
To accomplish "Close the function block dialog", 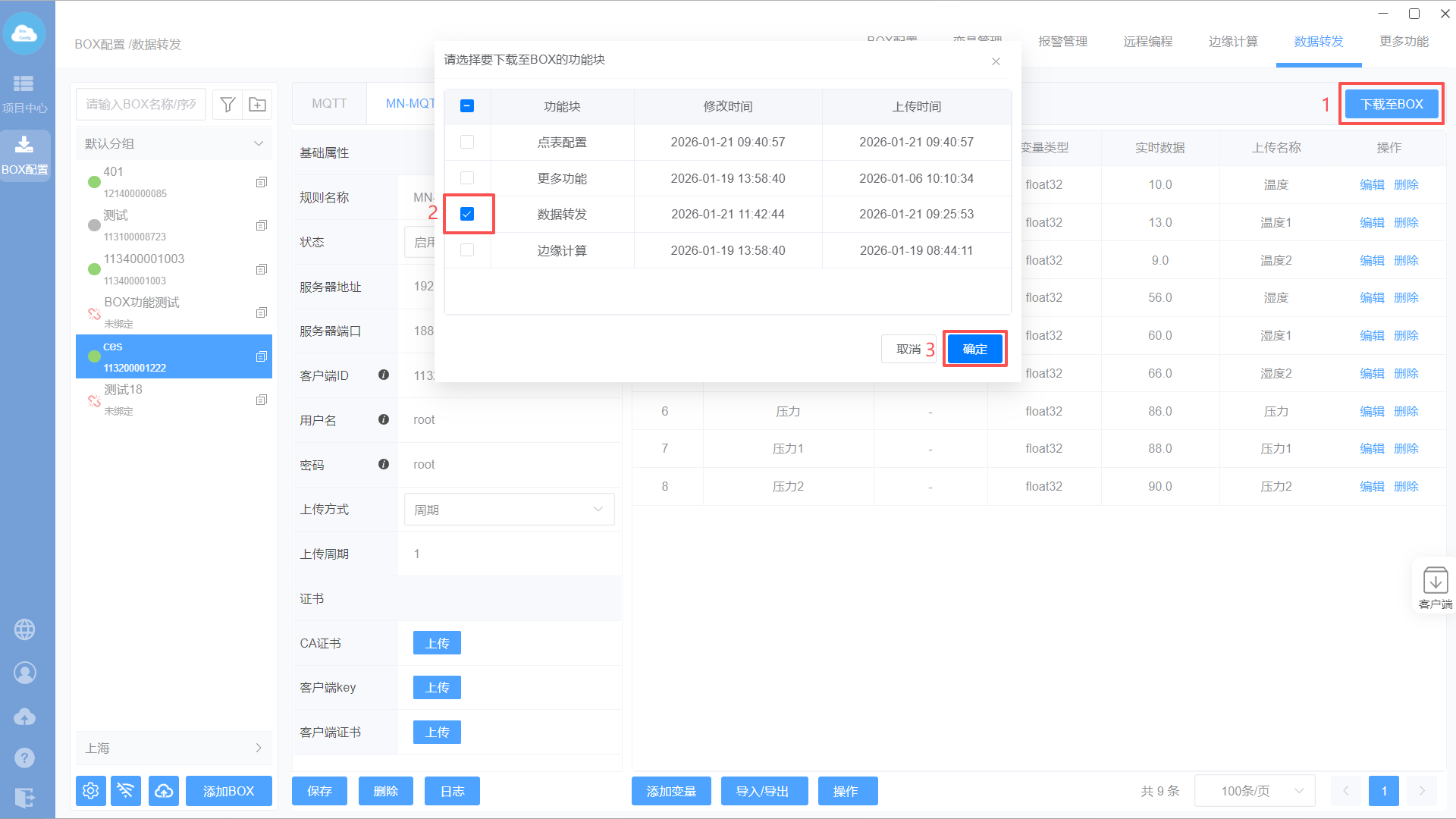I will [996, 61].
